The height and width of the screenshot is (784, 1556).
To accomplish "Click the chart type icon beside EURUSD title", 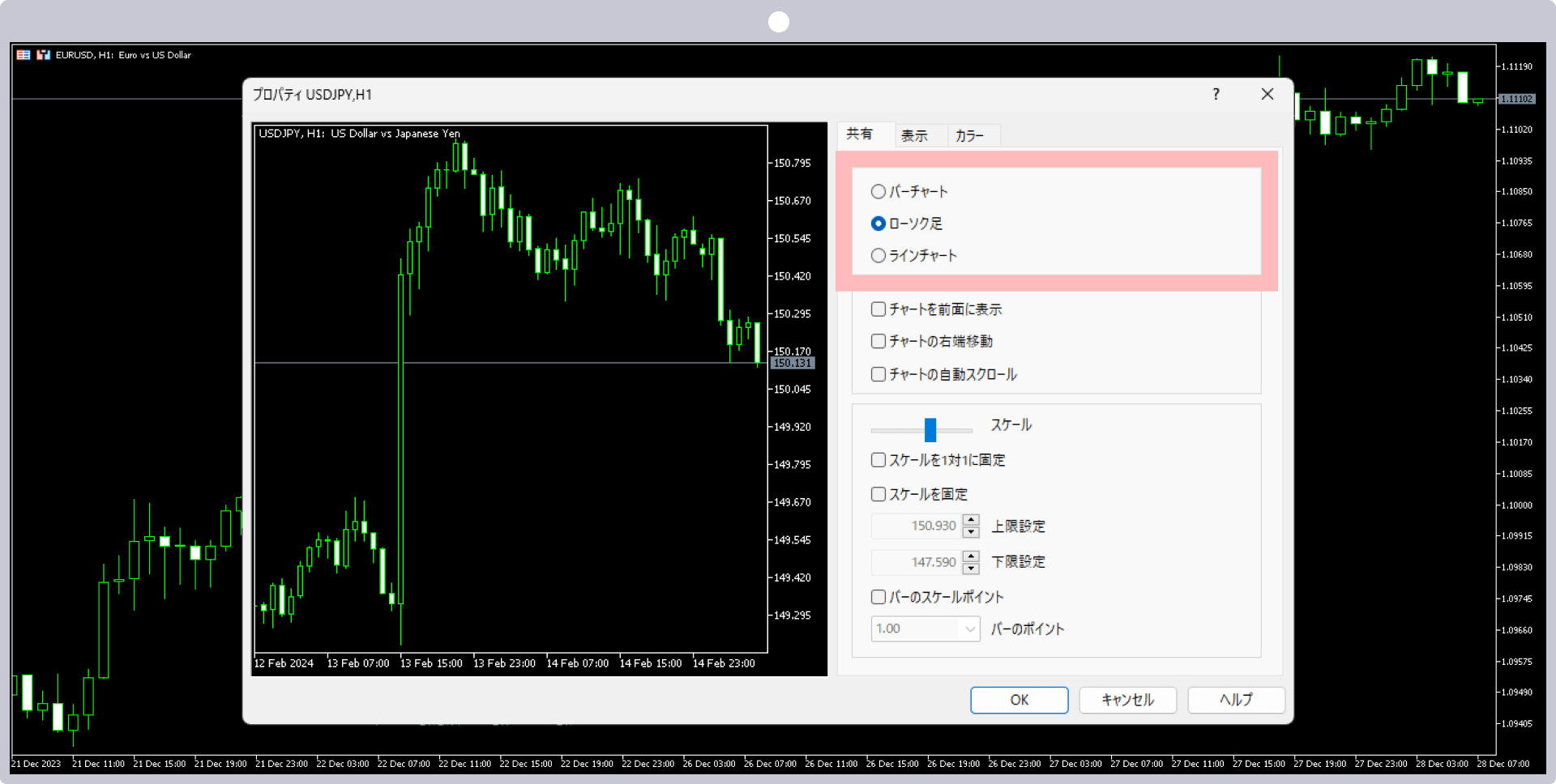I will point(44,55).
